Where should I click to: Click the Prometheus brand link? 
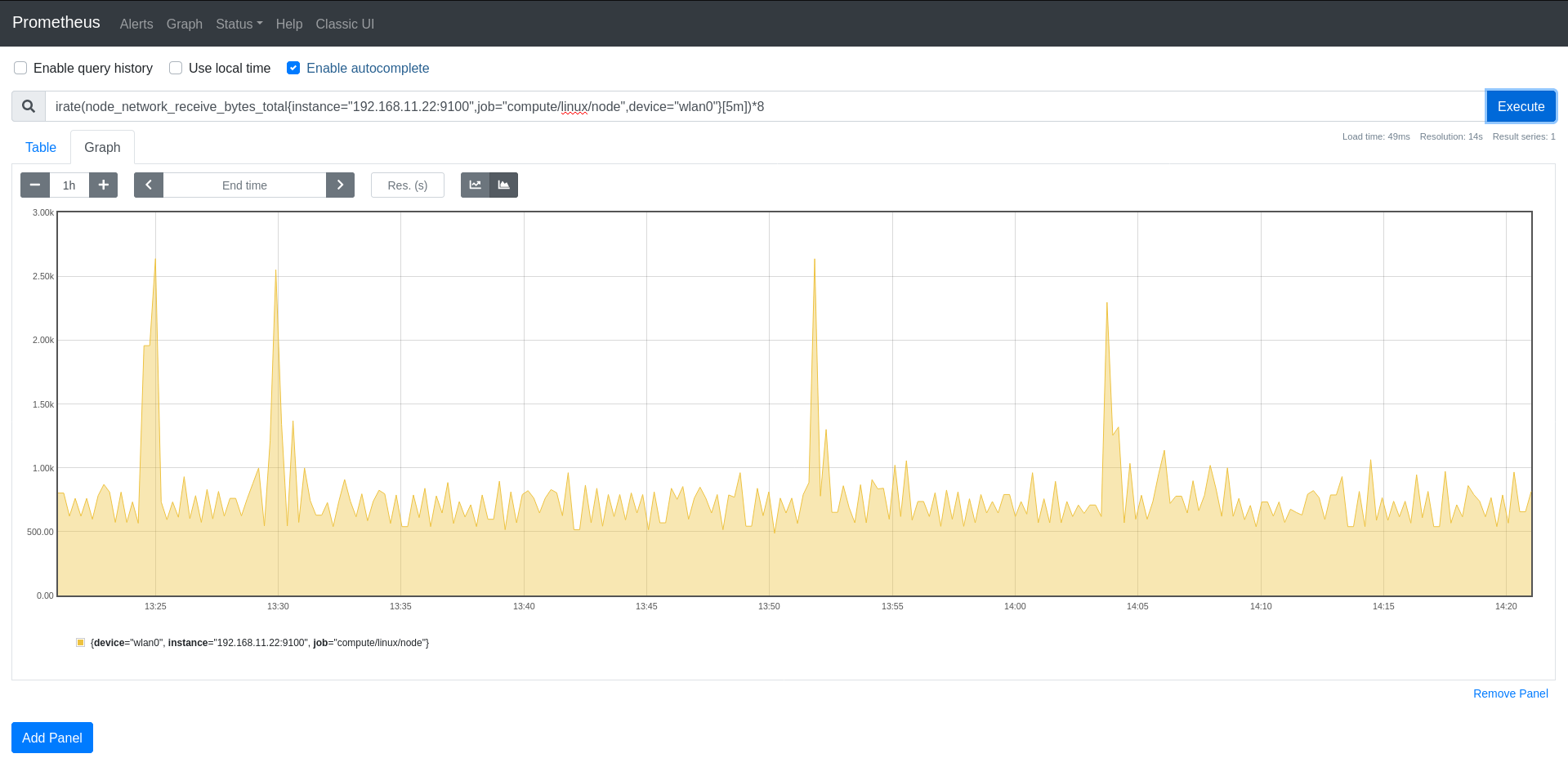click(x=56, y=23)
